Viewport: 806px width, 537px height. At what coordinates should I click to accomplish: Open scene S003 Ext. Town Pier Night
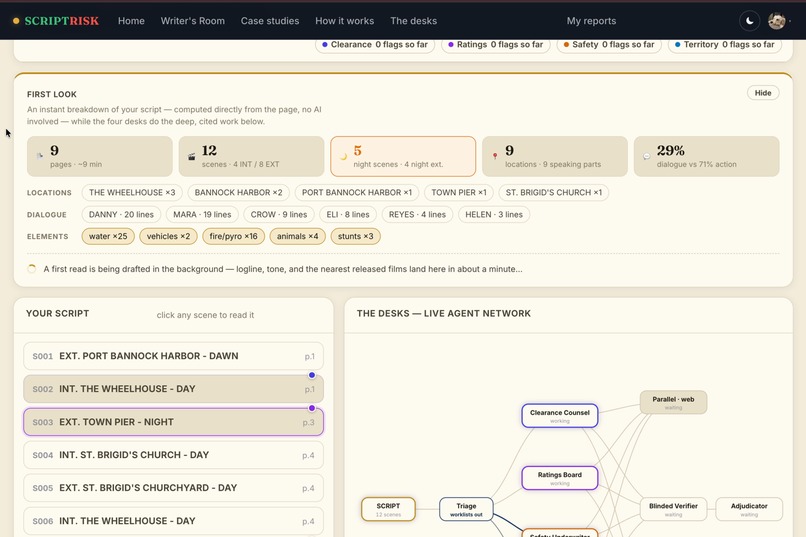(x=173, y=422)
